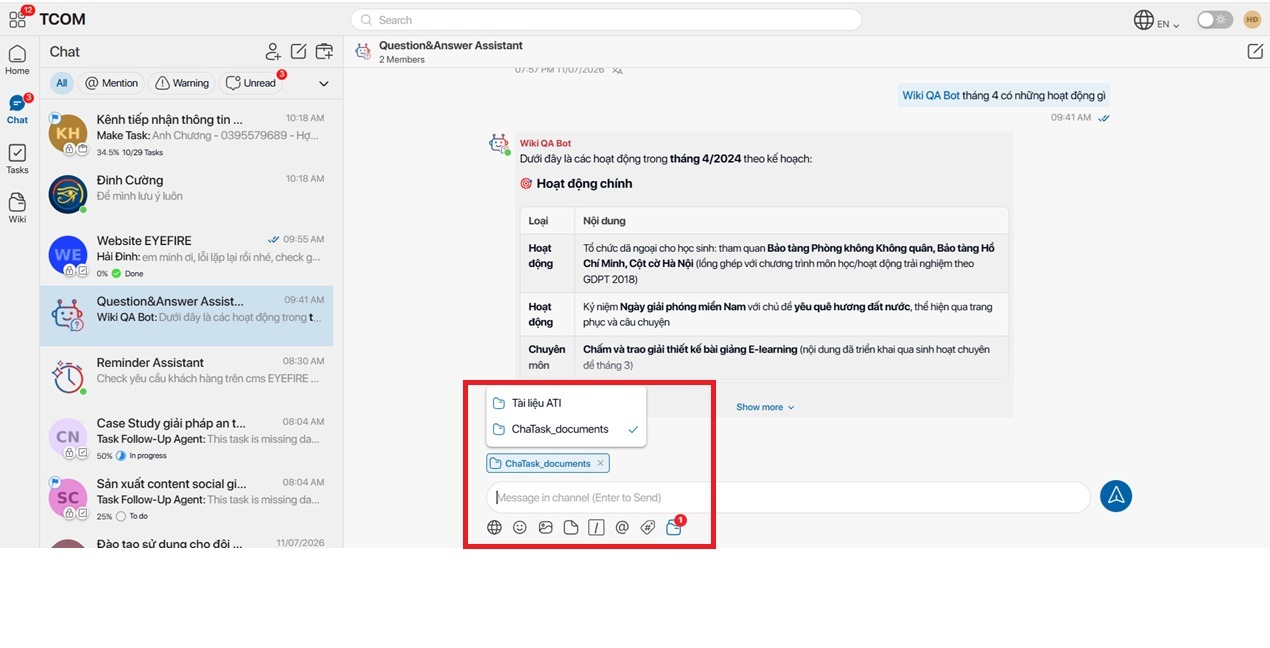This screenshot has width=1270, height=648.
Task: Filter chats by Unread
Action: click(x=251, y=83)
